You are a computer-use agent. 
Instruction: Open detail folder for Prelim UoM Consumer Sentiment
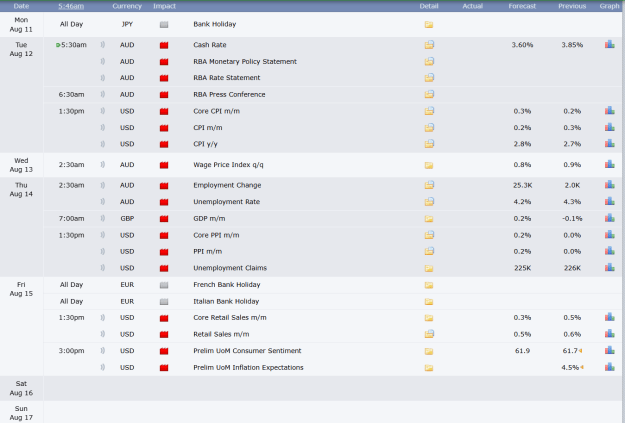(x=429, y=351)
